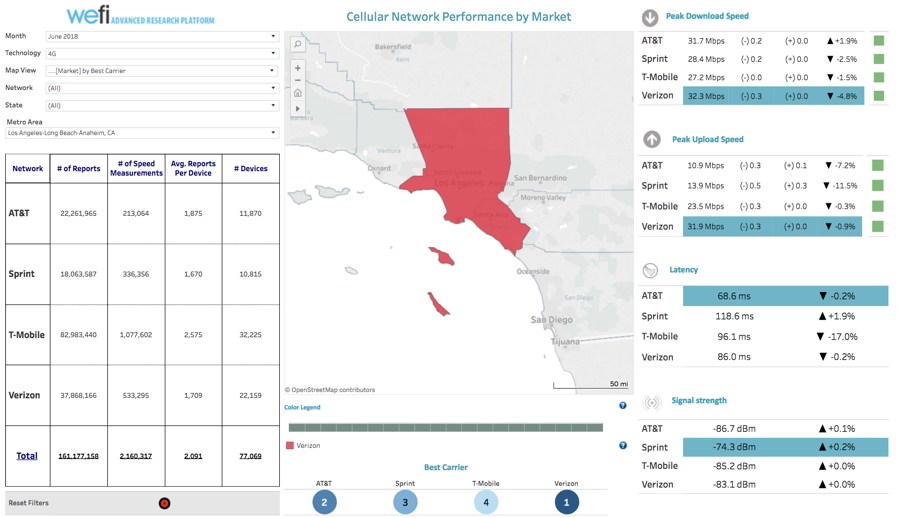Click highlighted Sprint -74.3 dBm signal strength

tap(734, 447)
